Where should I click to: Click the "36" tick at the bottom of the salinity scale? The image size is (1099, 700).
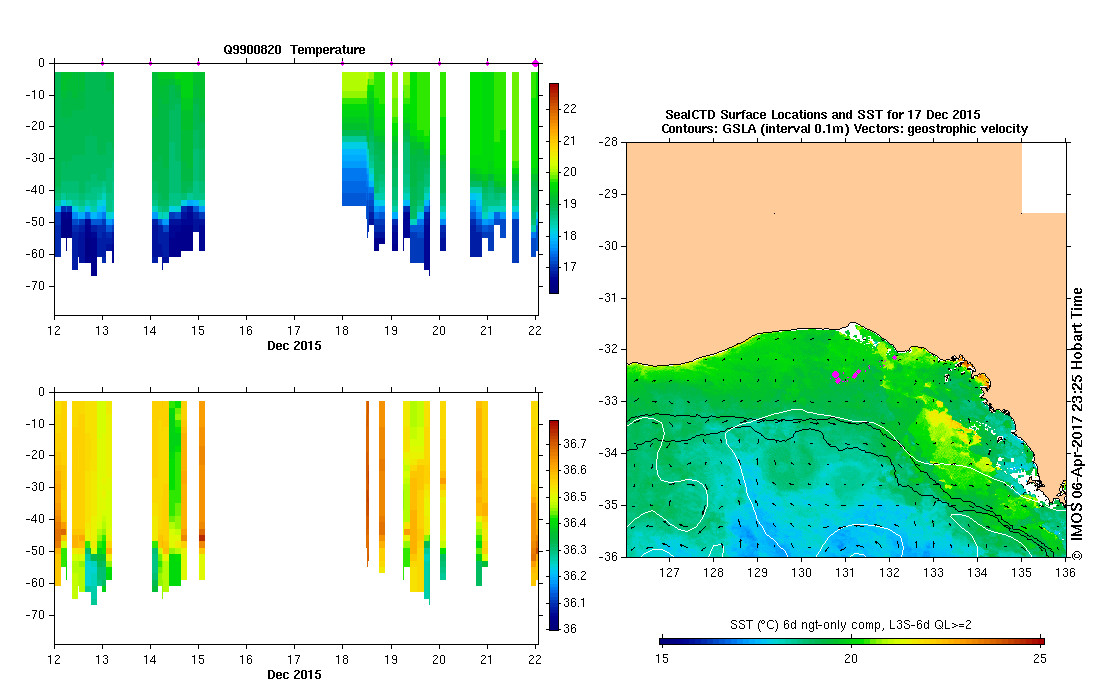[570, 629]
